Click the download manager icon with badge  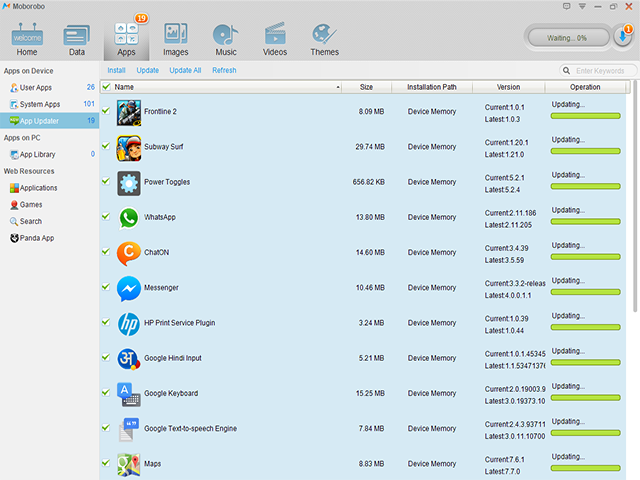(622, 37)
